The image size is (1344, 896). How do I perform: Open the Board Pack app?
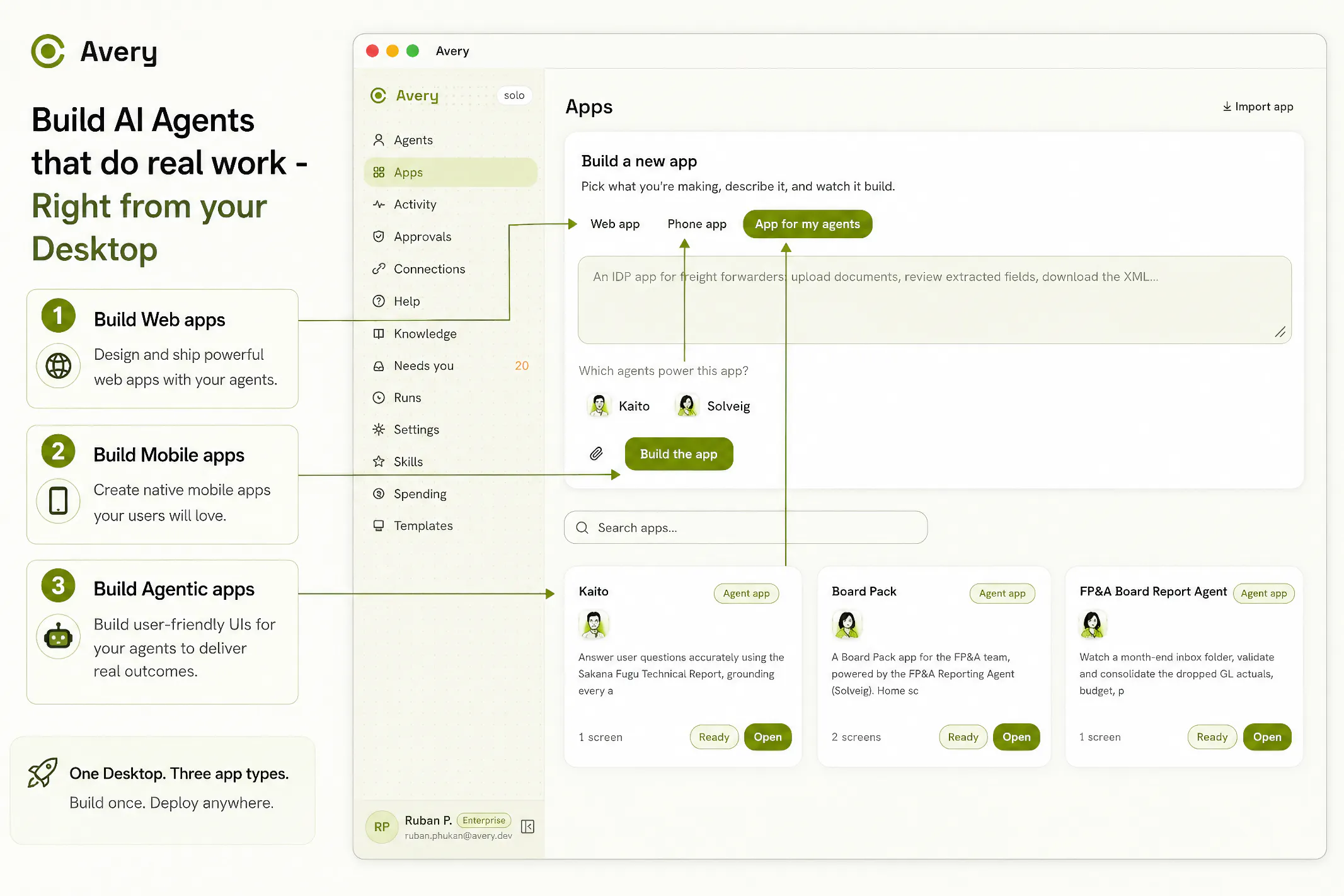(1016, 737)
